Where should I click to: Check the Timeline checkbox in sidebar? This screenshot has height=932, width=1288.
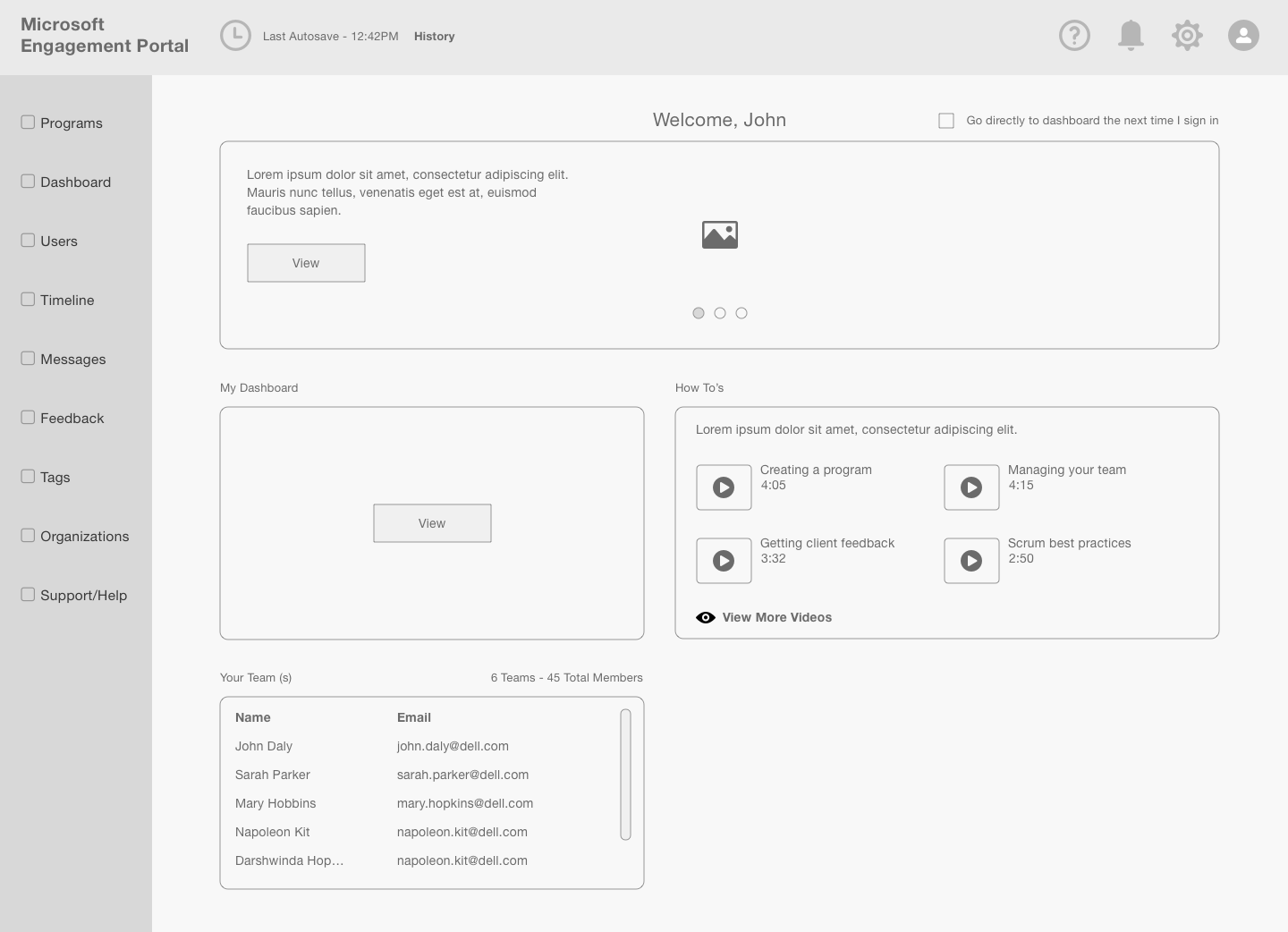coord(28,299)
